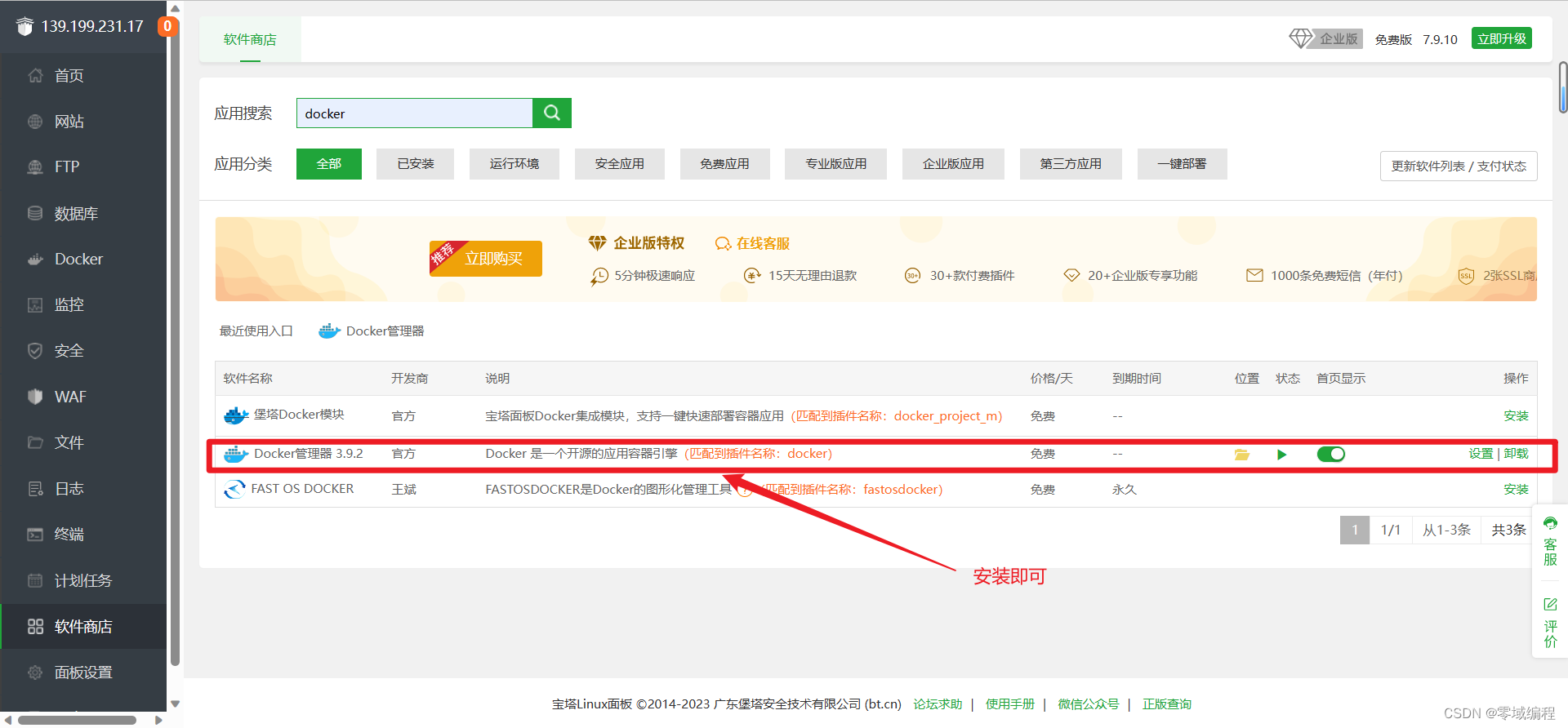Click the WAF shield icon
Screen dimensions: 1568x728
[x=35, y=397]
